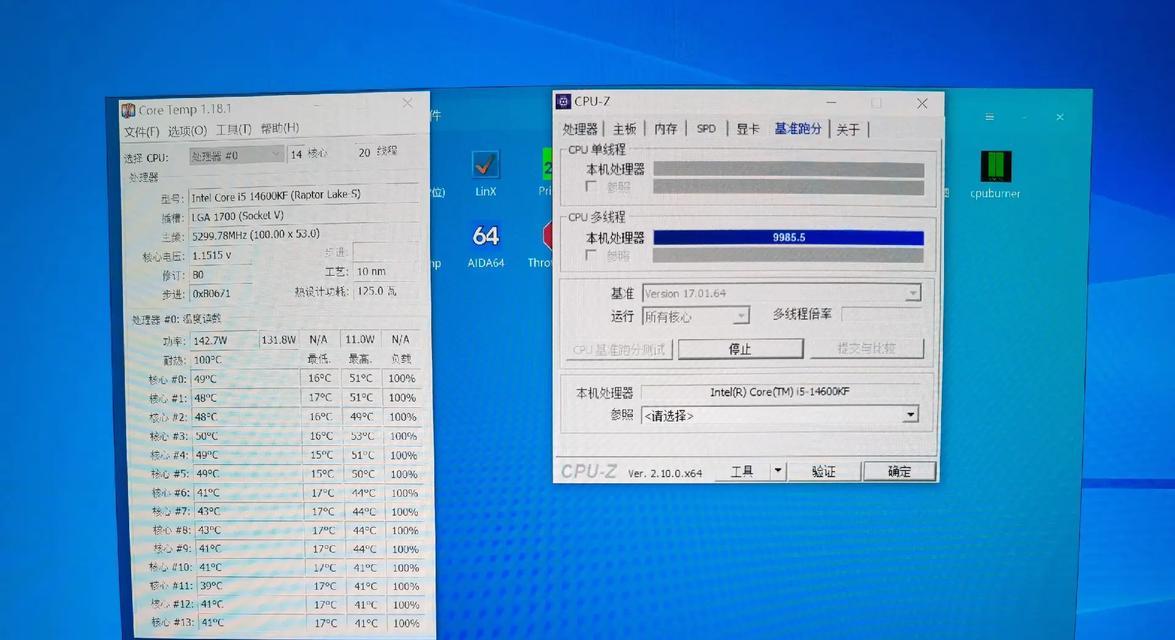Click the 125.0 瓦 TDP value
The height and width of the screenshot is (640, 1175).
click(376, 291)
